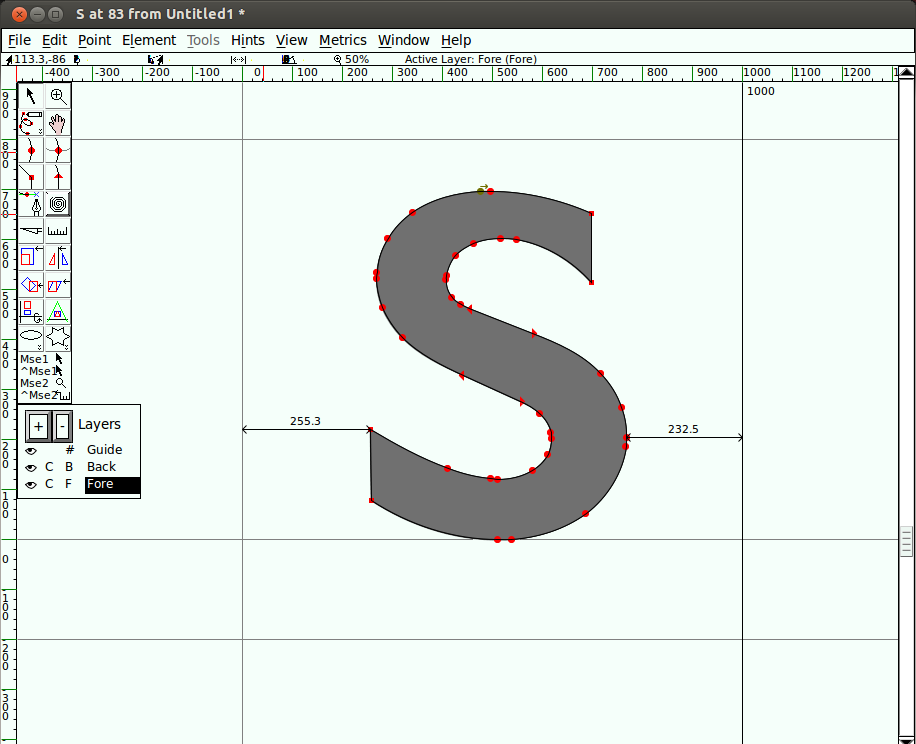Select the Pointer arrow tool
The width and height of the screenshot is (916, 744).
point(31,97)
